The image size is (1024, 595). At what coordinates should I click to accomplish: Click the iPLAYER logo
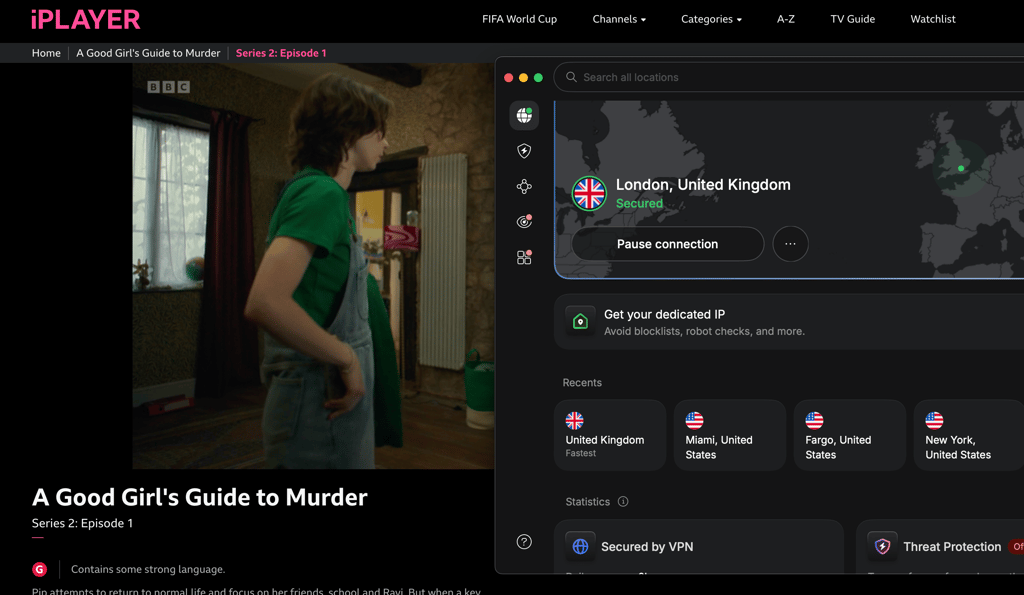click(x=86, y=20)
